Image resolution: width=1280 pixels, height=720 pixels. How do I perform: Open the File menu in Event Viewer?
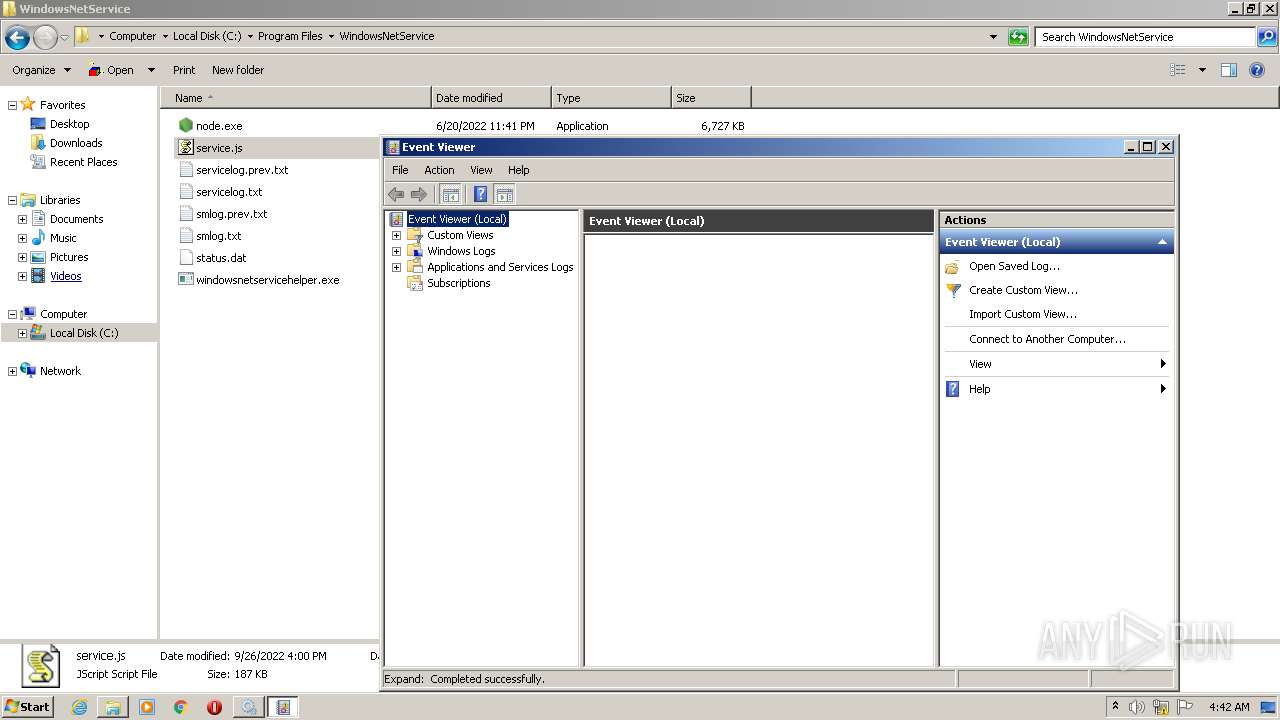[400, 170]
